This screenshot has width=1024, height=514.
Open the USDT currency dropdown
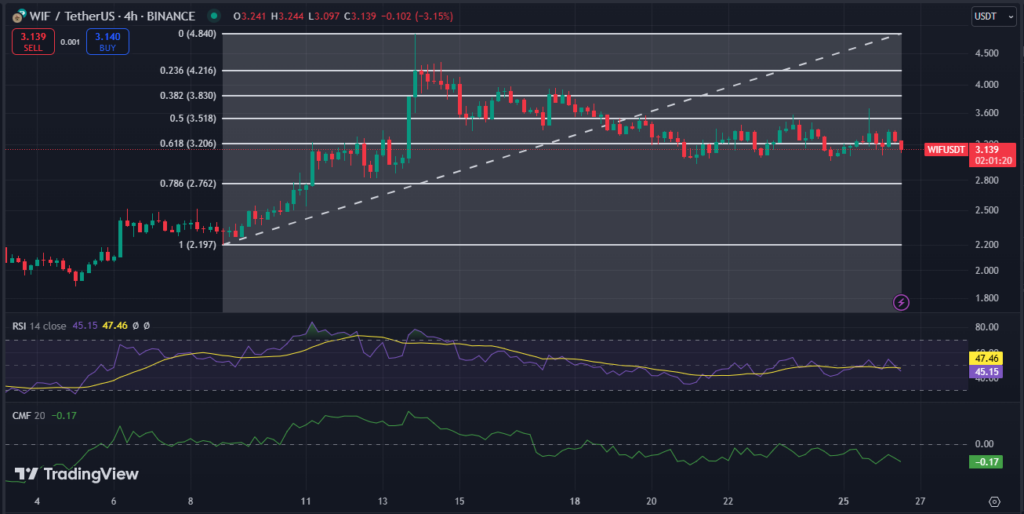point(993,16)
